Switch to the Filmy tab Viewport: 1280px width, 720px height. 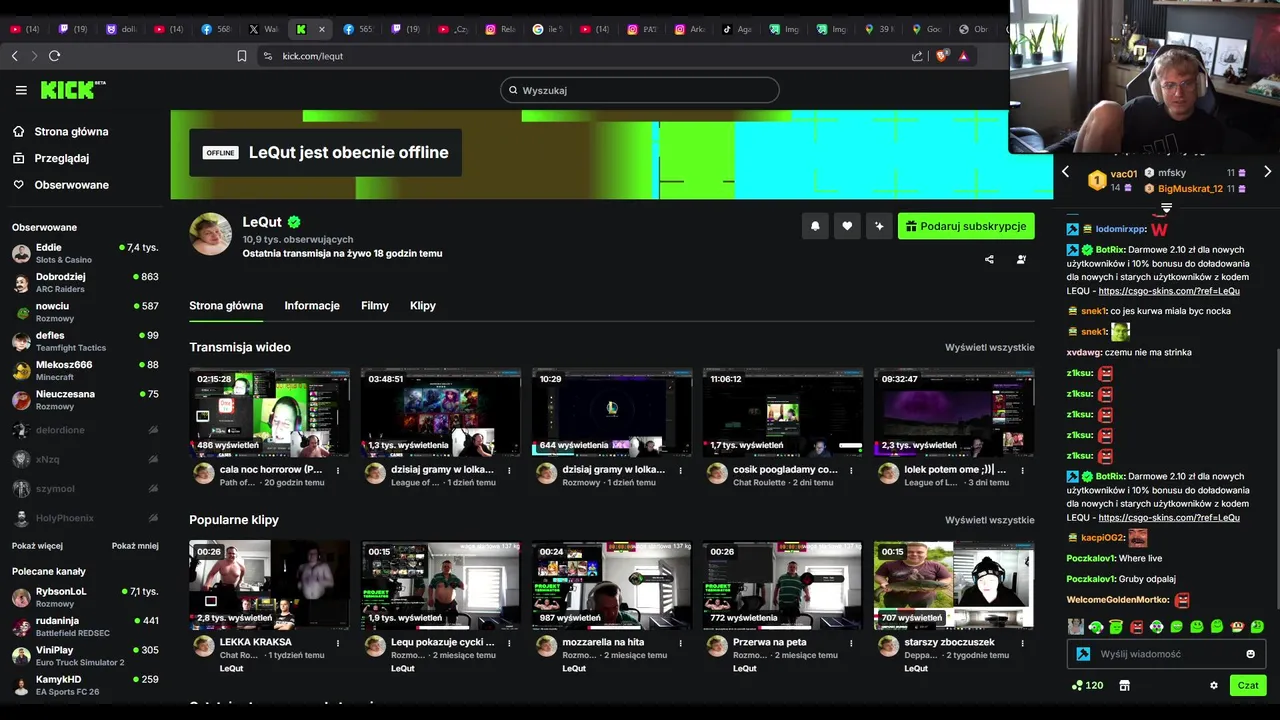pos(375,306)
